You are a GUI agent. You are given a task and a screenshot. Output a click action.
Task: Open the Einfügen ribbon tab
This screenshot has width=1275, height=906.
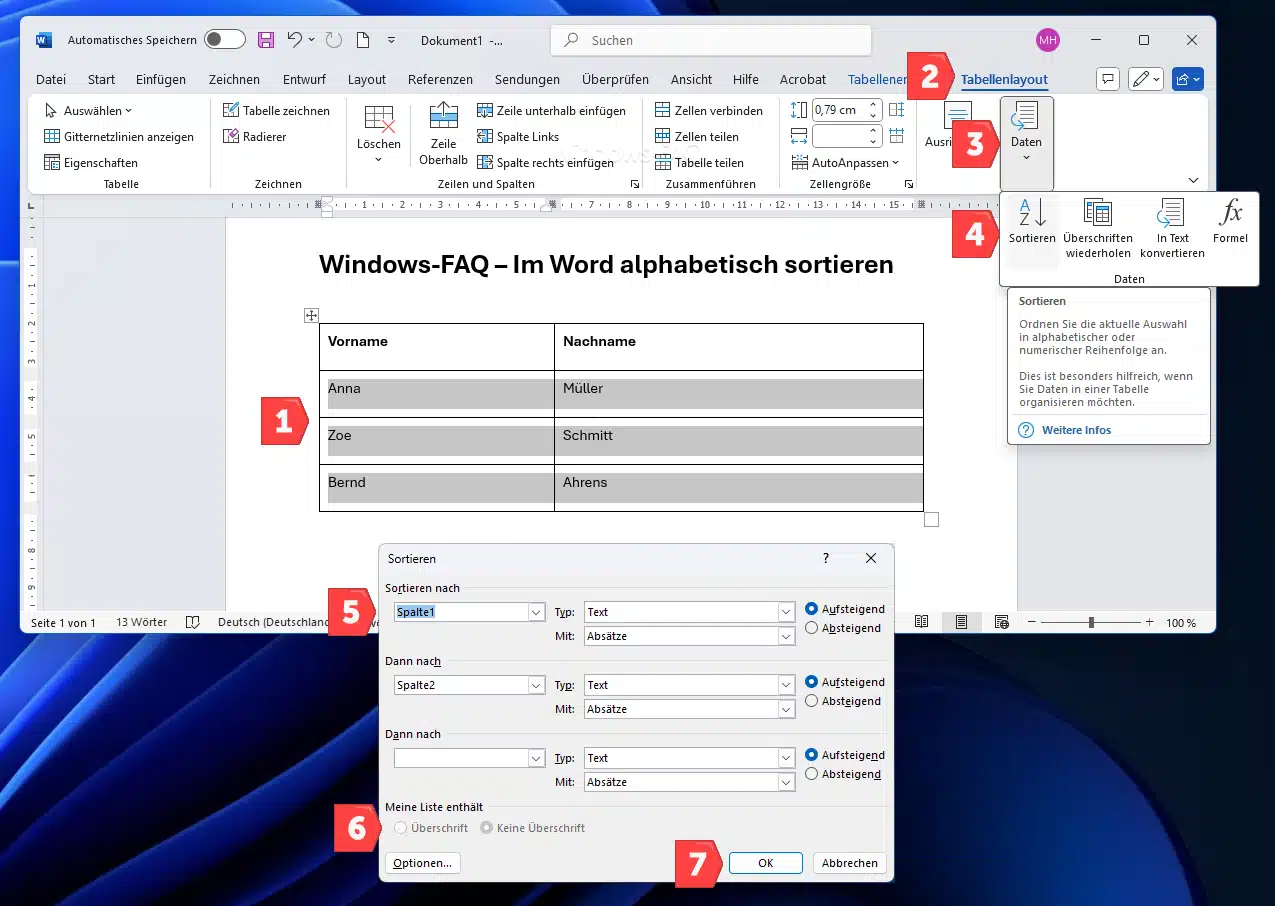click(x=160, y=79)
